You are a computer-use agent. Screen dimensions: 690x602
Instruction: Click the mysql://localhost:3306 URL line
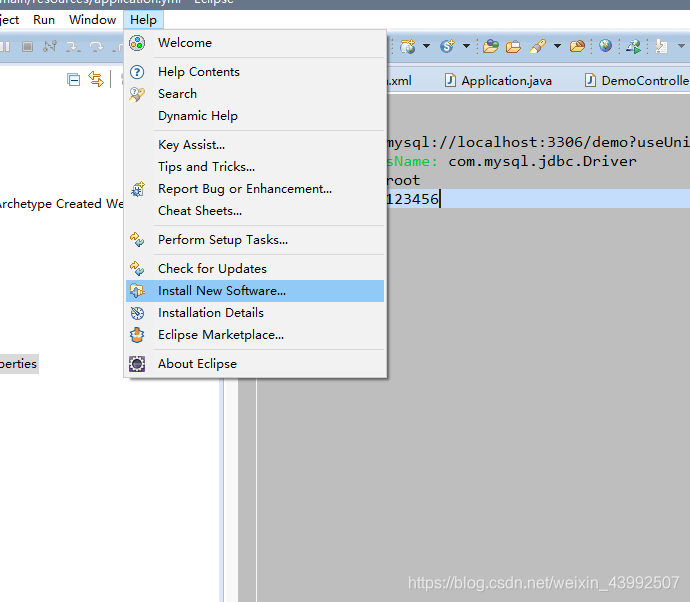coord(538,142)
